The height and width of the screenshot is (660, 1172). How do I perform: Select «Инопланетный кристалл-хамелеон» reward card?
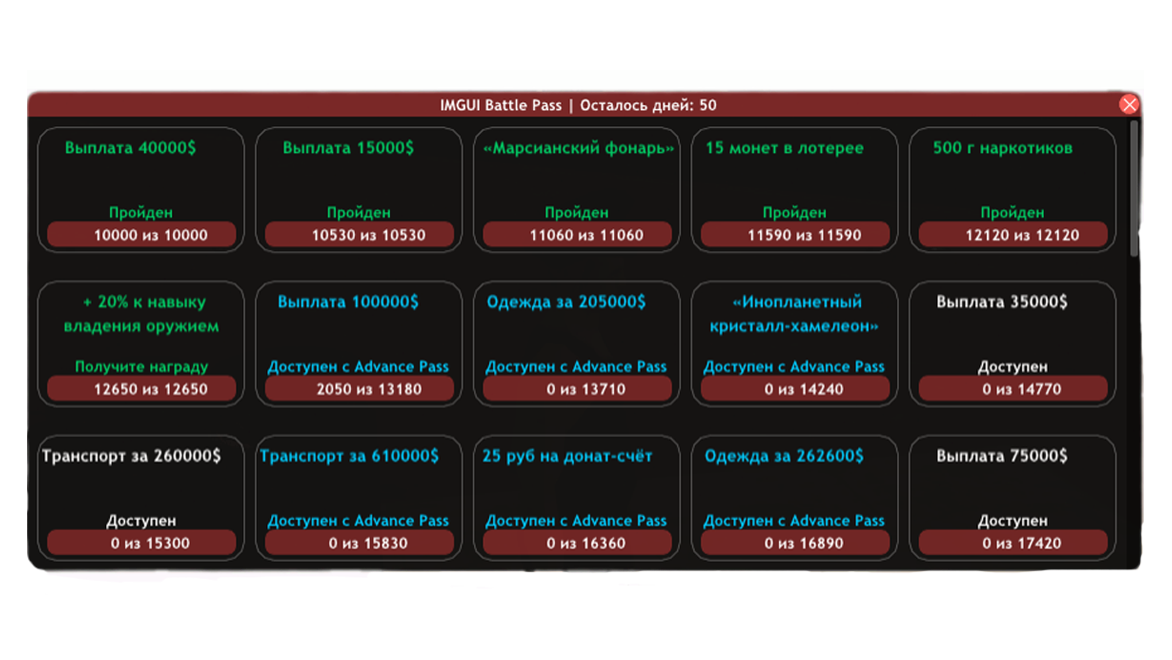click(x=795, y=344)
